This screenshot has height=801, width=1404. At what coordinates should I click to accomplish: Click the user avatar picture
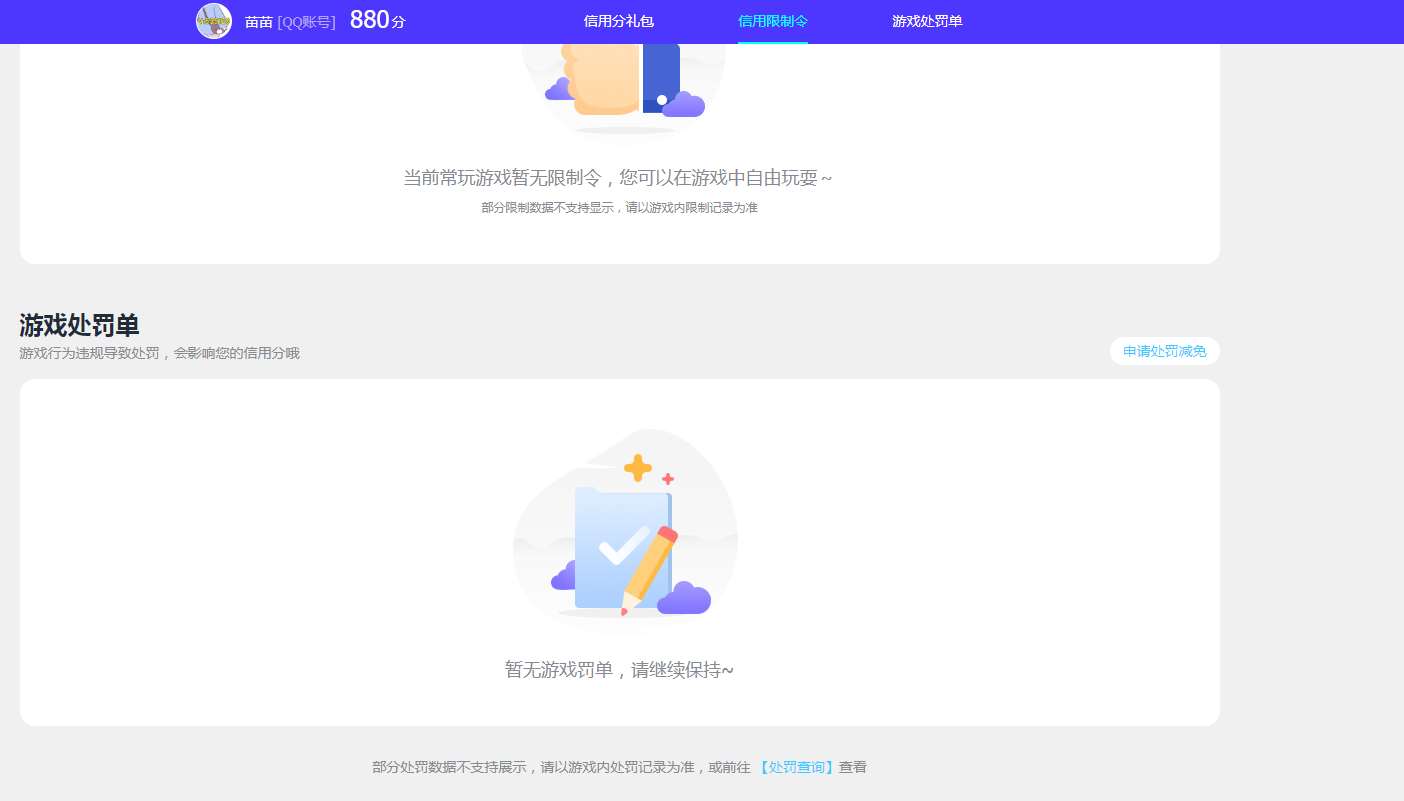tap(214, 21)
